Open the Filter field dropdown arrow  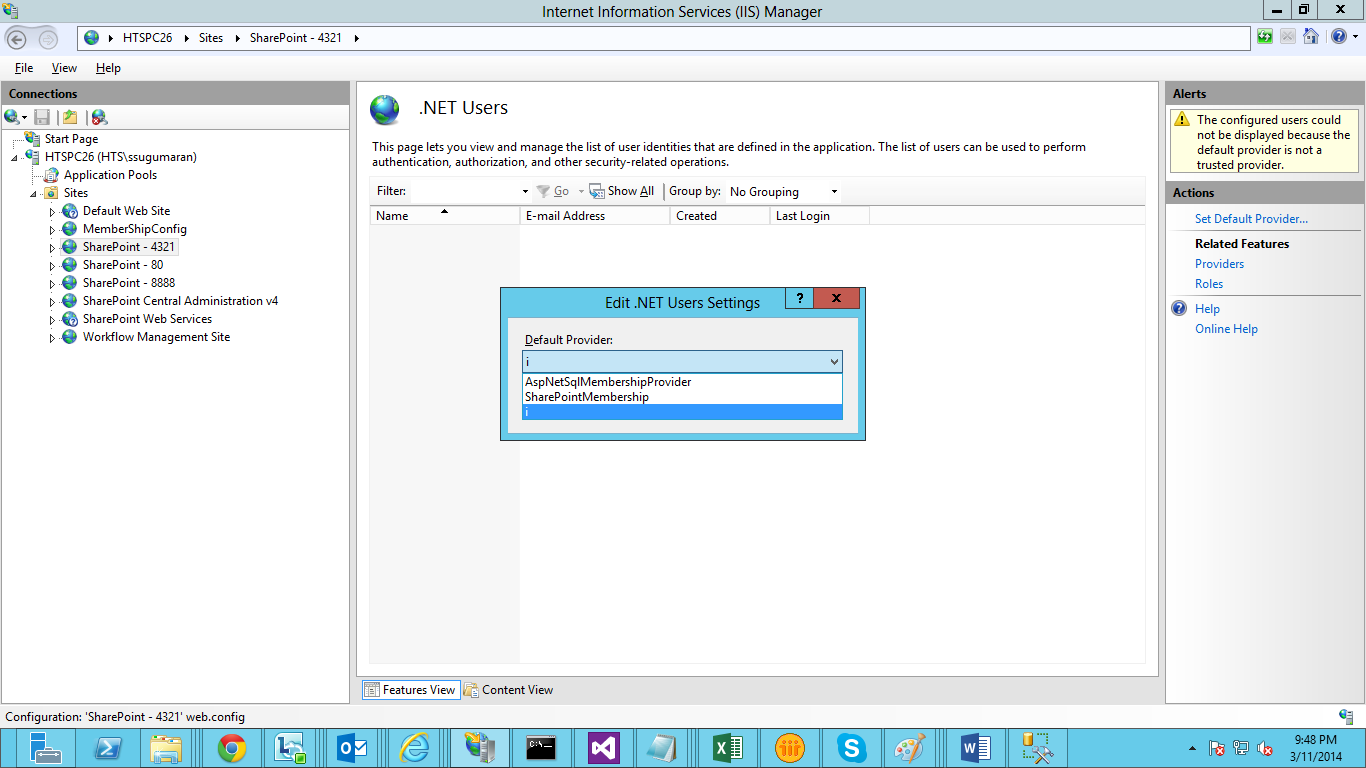pyautogui.click(x=525, y=191)
